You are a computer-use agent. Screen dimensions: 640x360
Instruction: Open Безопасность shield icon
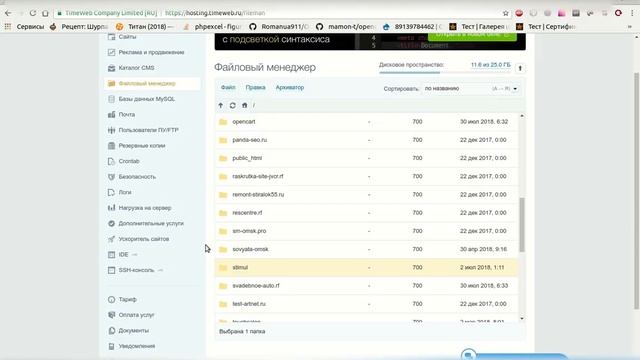click(x=111, y=177)
